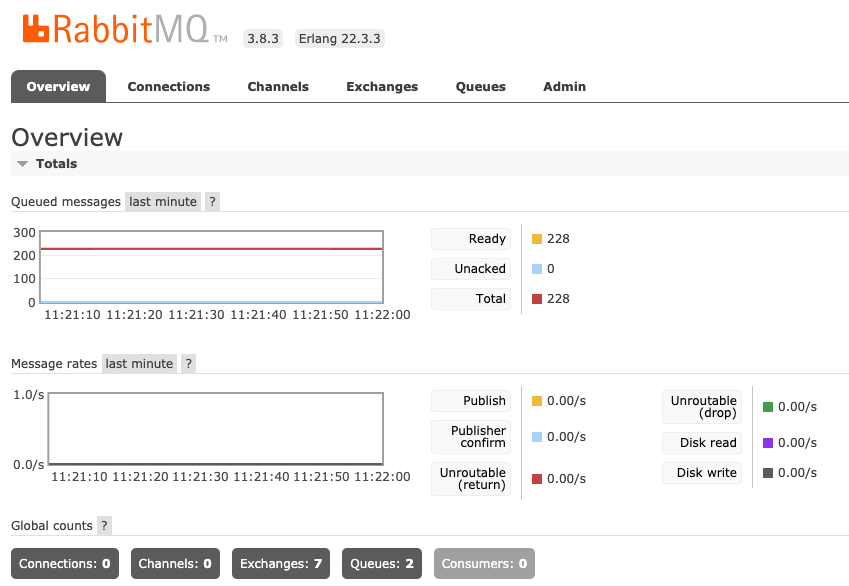The image size is (849, 586).
Task: Change Message rates last minute range
Action: click(139, 363)
